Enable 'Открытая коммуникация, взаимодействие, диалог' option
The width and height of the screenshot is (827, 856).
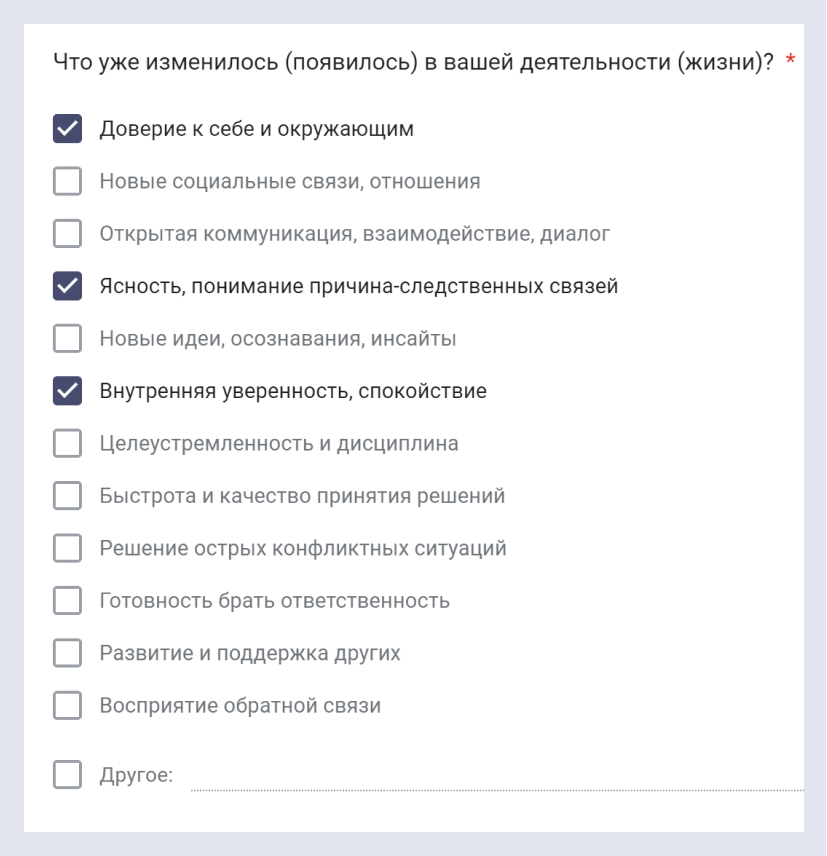[67, 235]
